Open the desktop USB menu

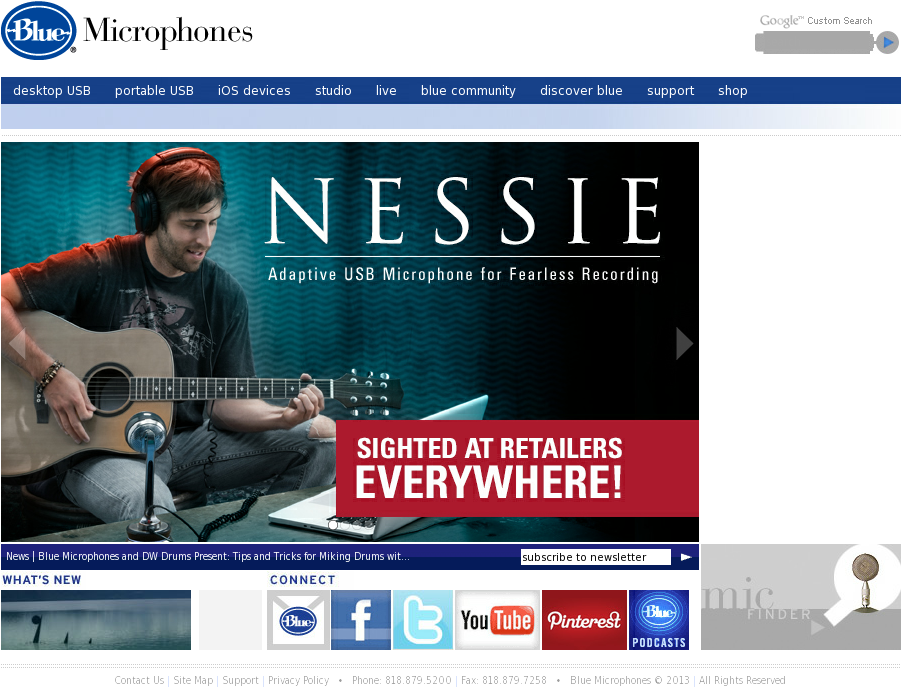(x=52, y=91)
